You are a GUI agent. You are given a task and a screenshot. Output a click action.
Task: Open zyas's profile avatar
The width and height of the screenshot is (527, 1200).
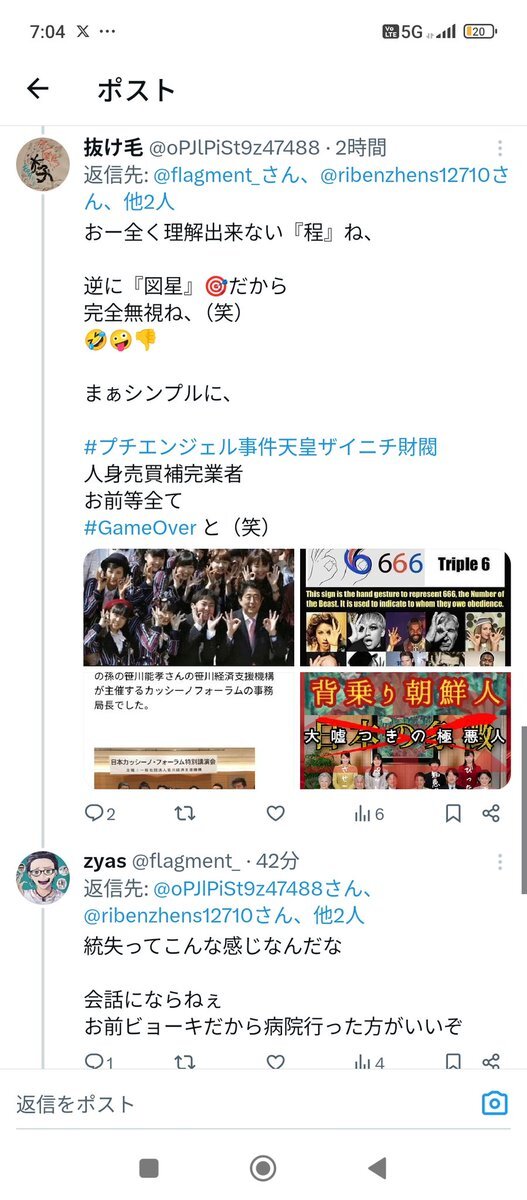pos(43,878)
